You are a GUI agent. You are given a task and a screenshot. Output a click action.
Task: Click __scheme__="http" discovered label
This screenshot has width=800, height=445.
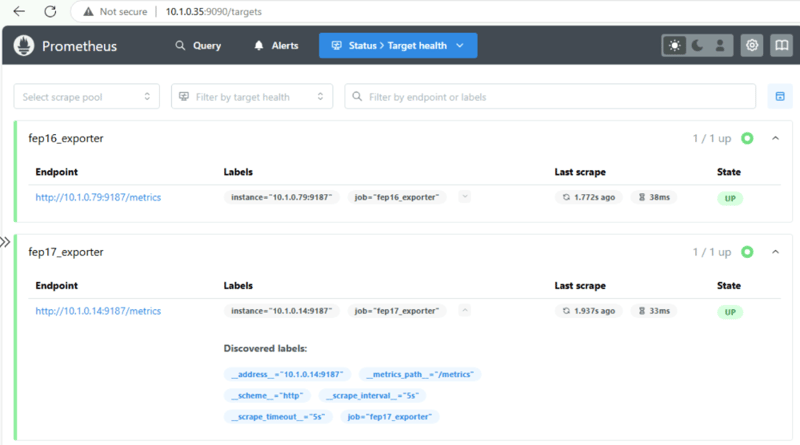tap(267, 395)
